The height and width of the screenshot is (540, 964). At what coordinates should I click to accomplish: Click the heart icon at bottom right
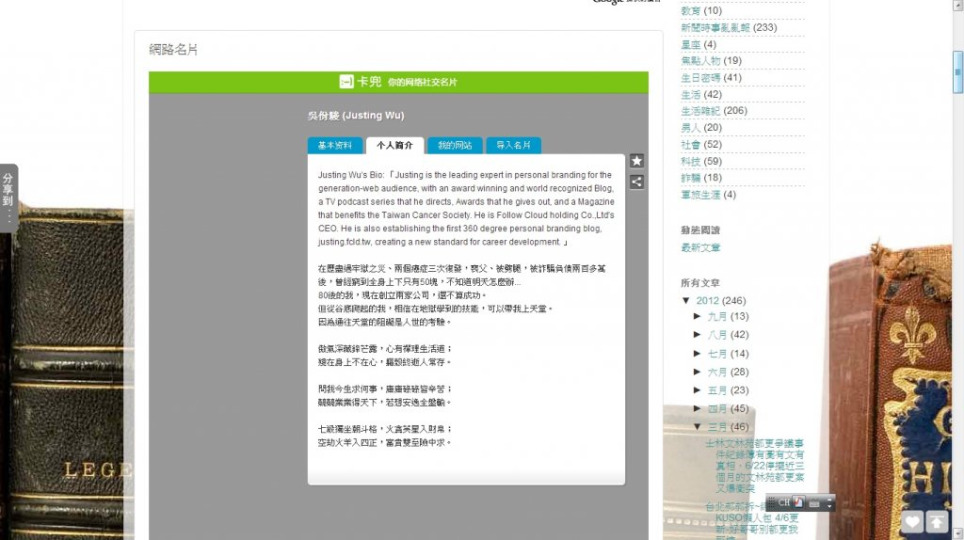[x=912, y=521]
